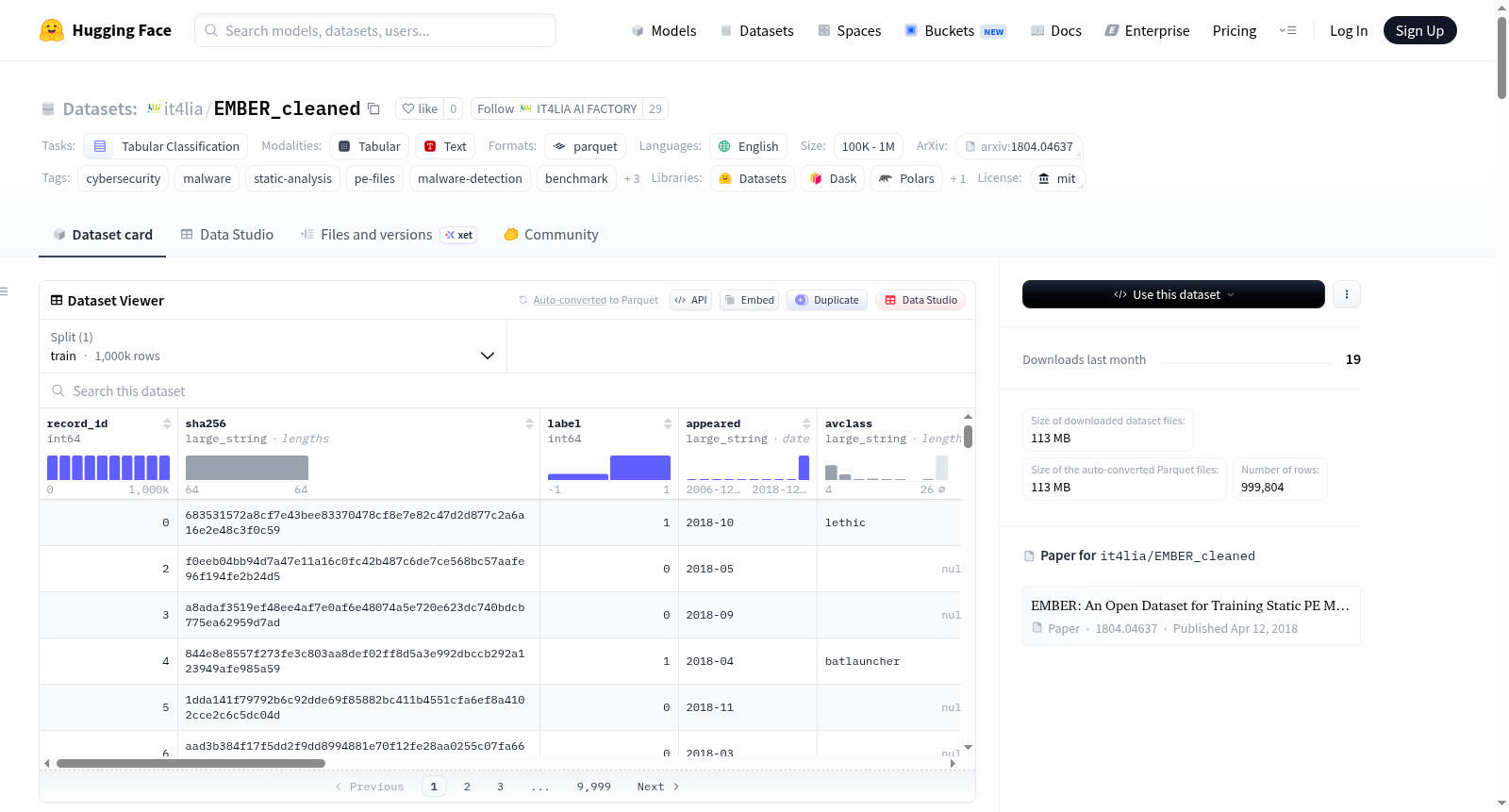Click the xet storage badge
This screenshot has height=812, width=1509.
click(459, 235)
